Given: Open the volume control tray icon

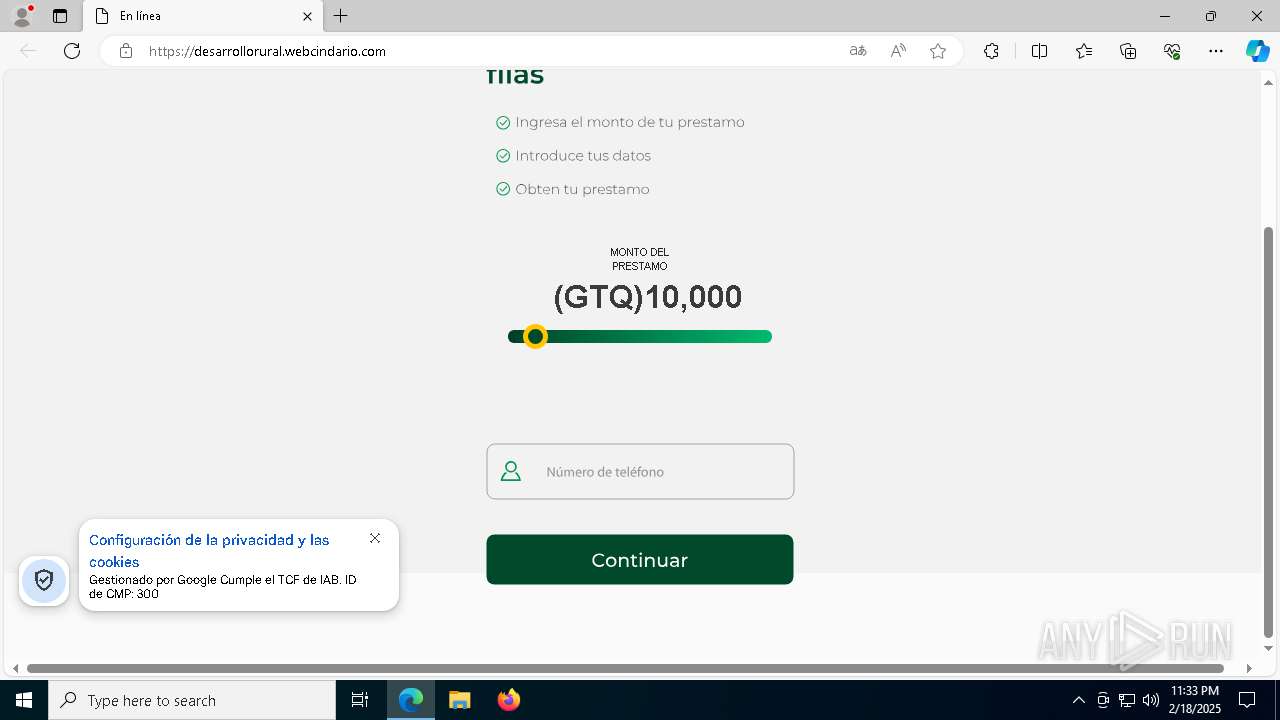Looking at the screenshot, I should coord(1151,700).
